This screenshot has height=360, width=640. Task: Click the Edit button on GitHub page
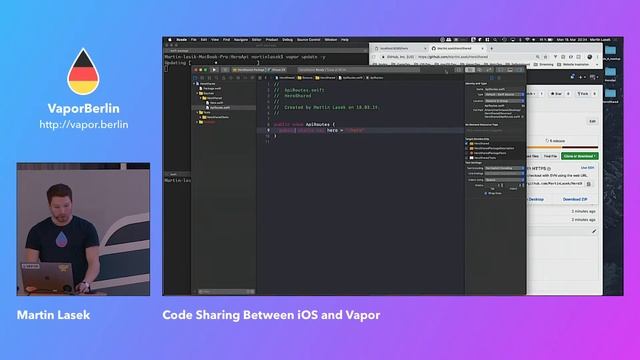click(592, 121)
